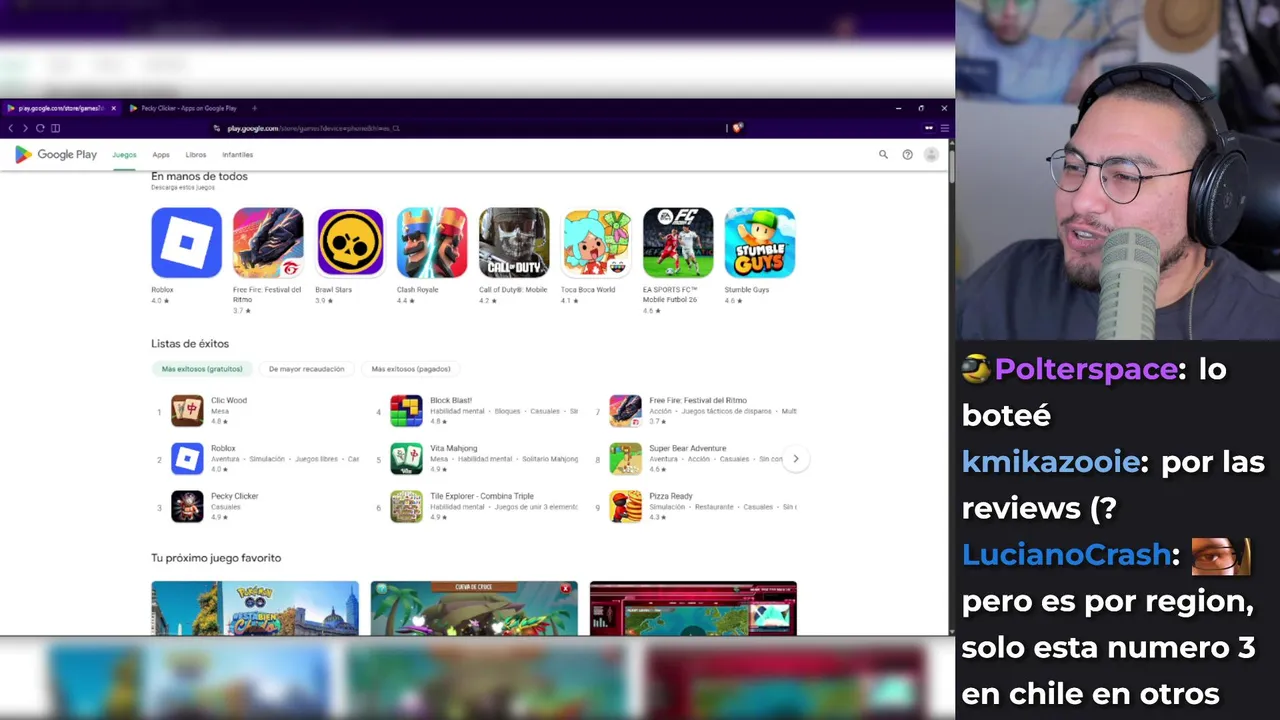Select the Más exitosos (pagados) chip
This screenshot has height=720, width=1280.
pyautogui.click(x=411, y=369)
